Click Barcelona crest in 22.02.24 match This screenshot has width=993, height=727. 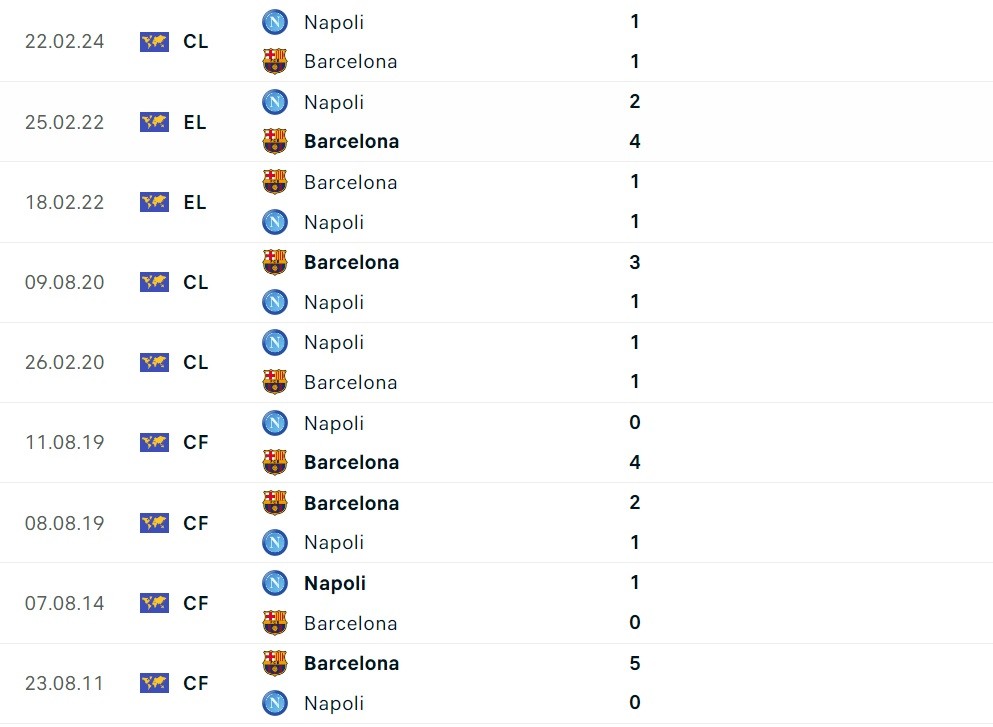coord(274,62)
